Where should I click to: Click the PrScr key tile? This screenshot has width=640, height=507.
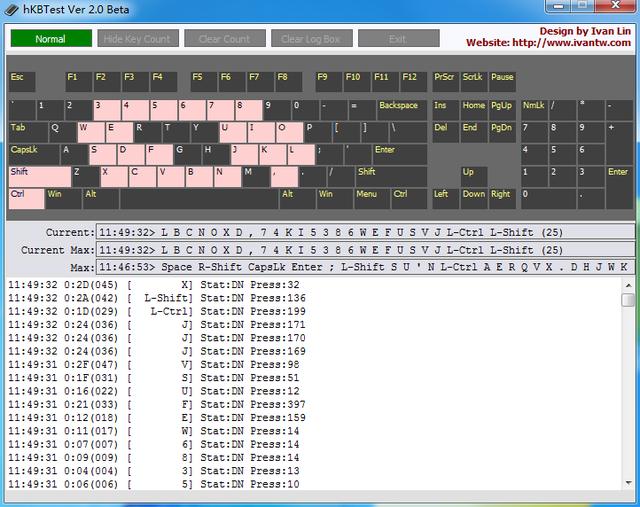pos(445,82)
